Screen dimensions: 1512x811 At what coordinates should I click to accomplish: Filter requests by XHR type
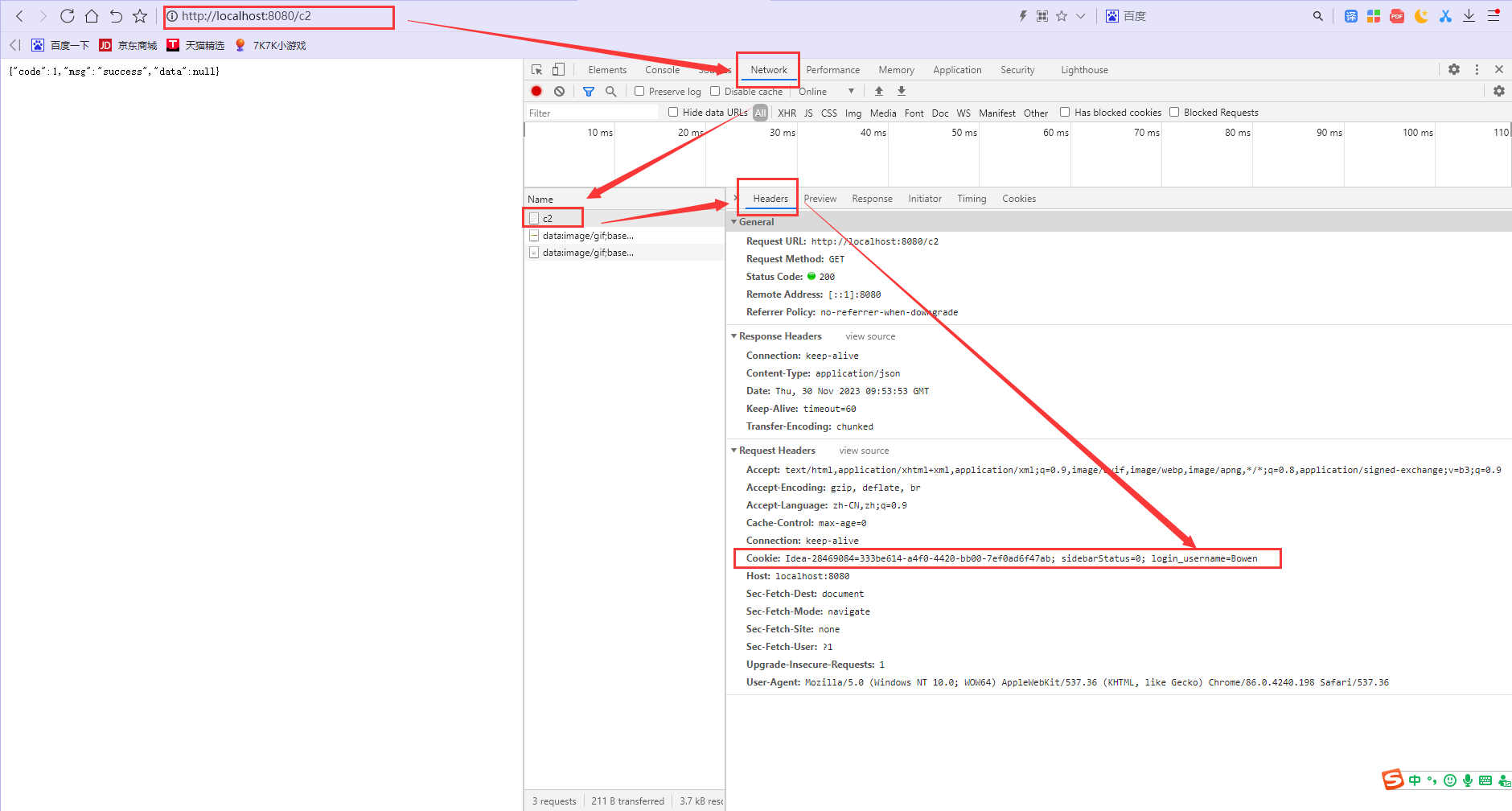pos(787,113)
